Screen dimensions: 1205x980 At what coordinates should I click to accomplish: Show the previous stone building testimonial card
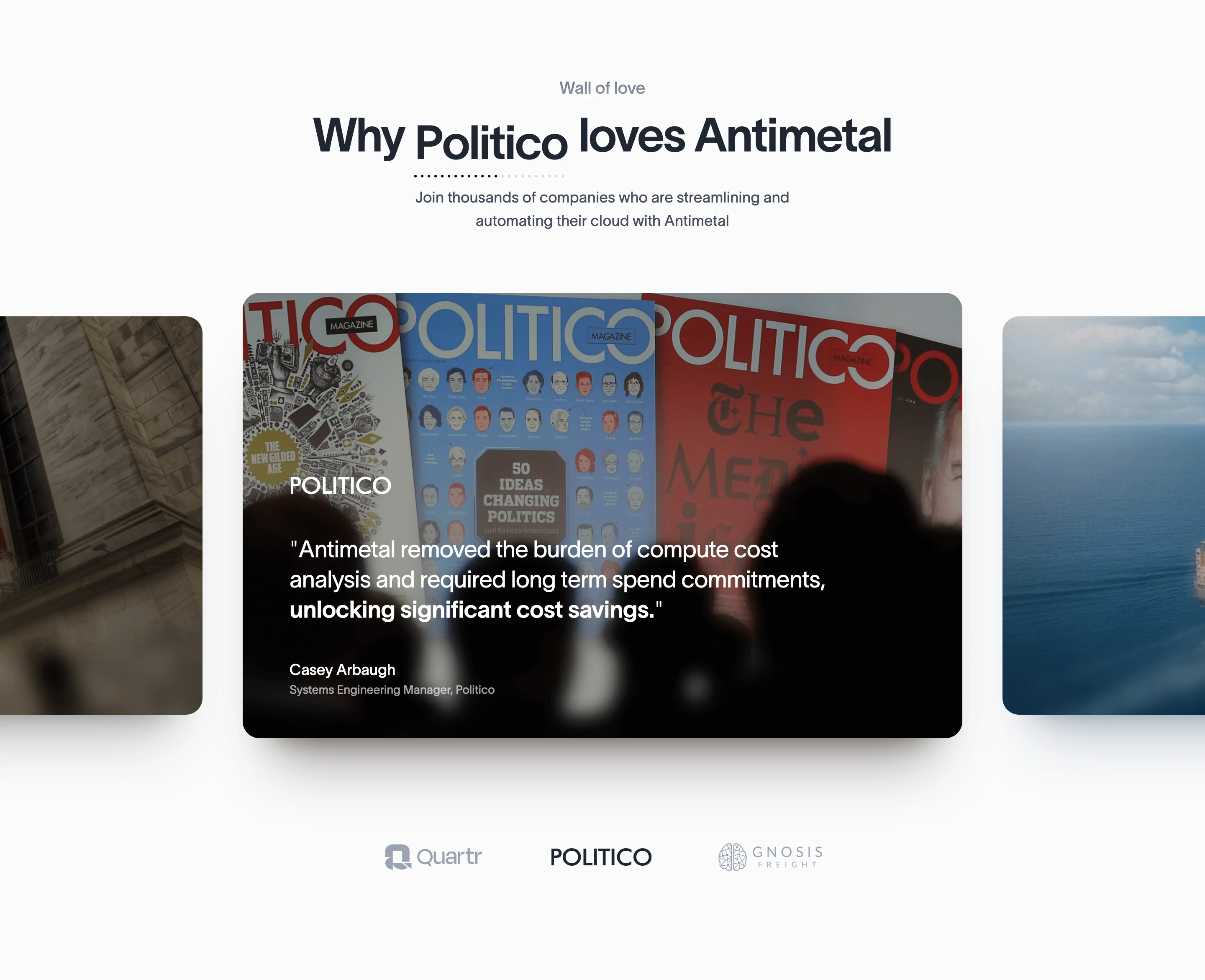click(101, 516)
